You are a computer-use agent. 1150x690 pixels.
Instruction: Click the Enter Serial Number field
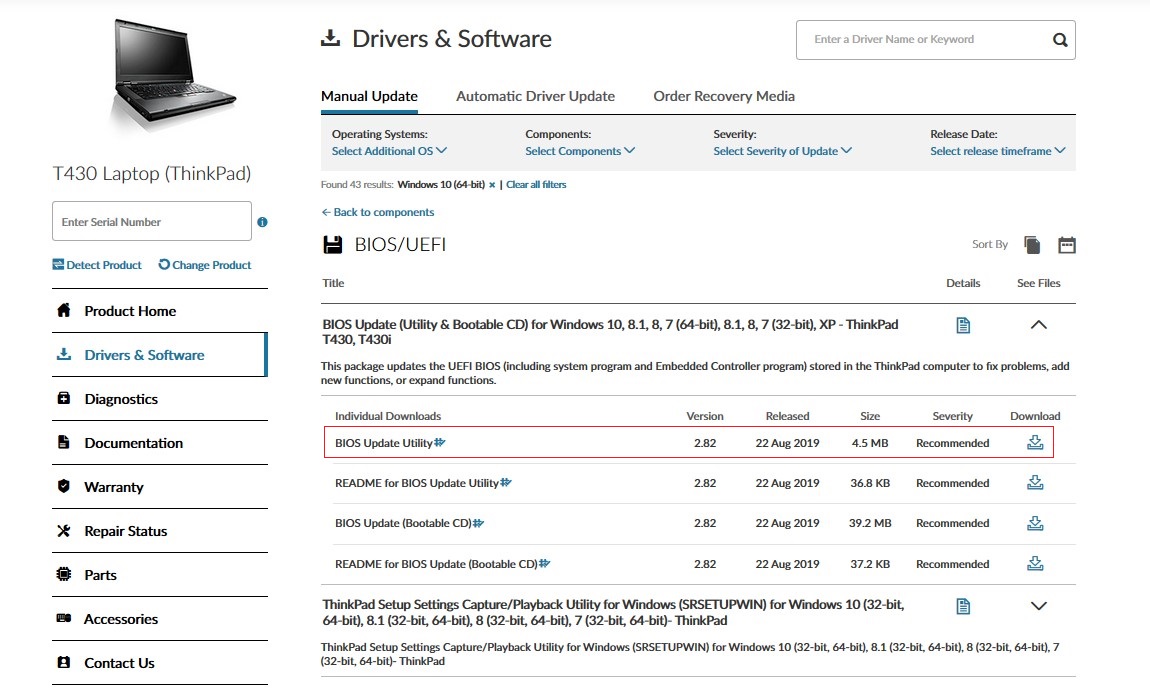click(x=151, y=222)
